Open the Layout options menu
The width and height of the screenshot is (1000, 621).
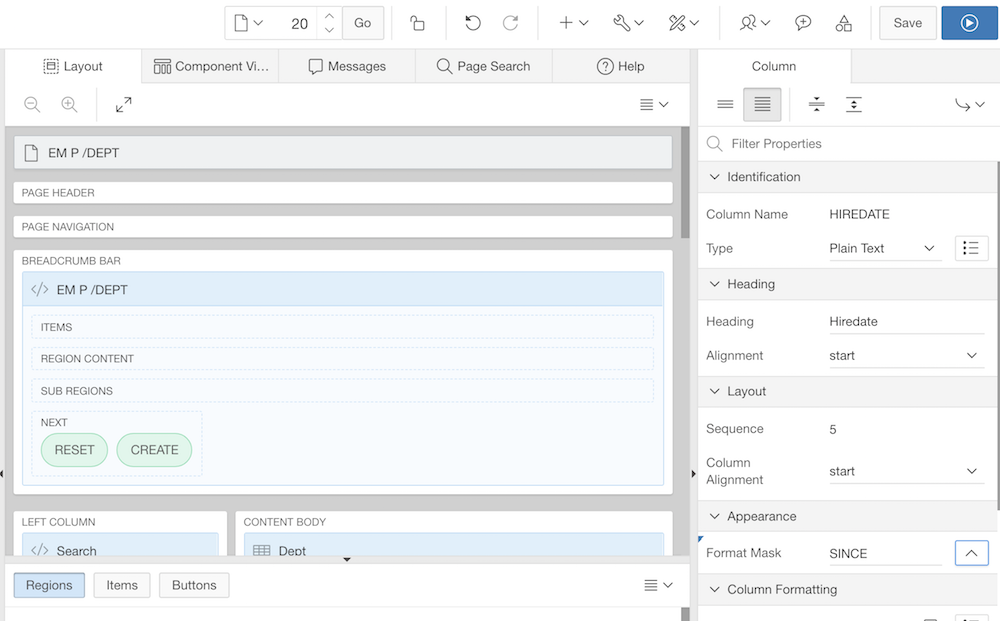coord(654,105)
